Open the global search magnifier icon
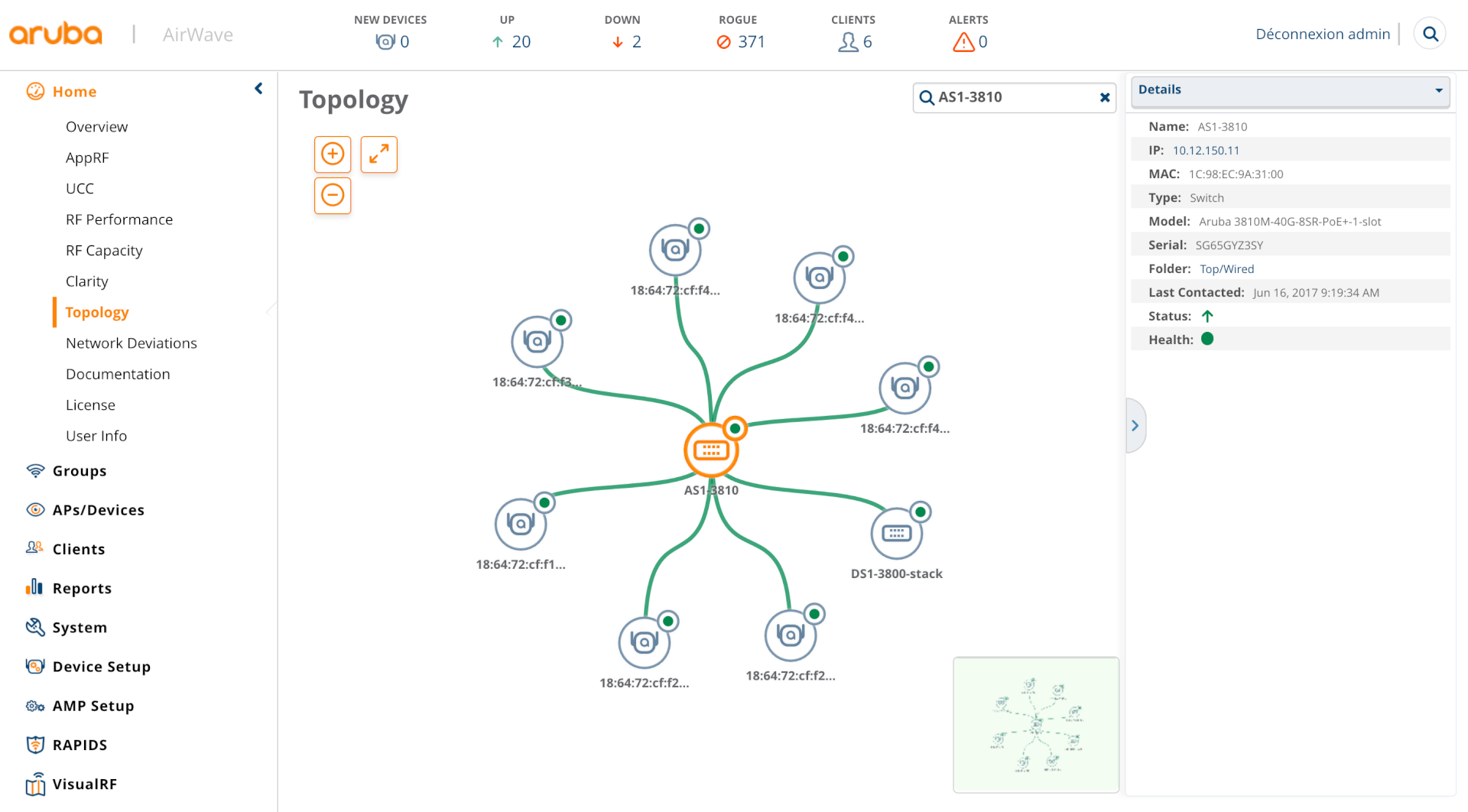This screenshot has height=812, width=1468. (x=1430, y=34)
